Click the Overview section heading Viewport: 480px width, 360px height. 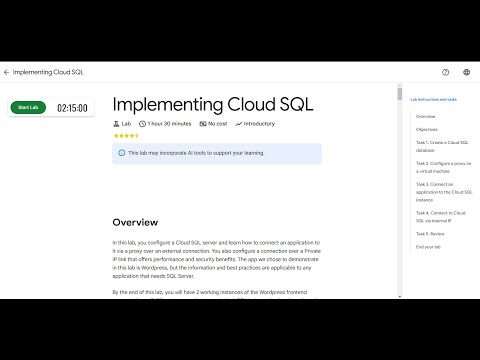(135, 222)
